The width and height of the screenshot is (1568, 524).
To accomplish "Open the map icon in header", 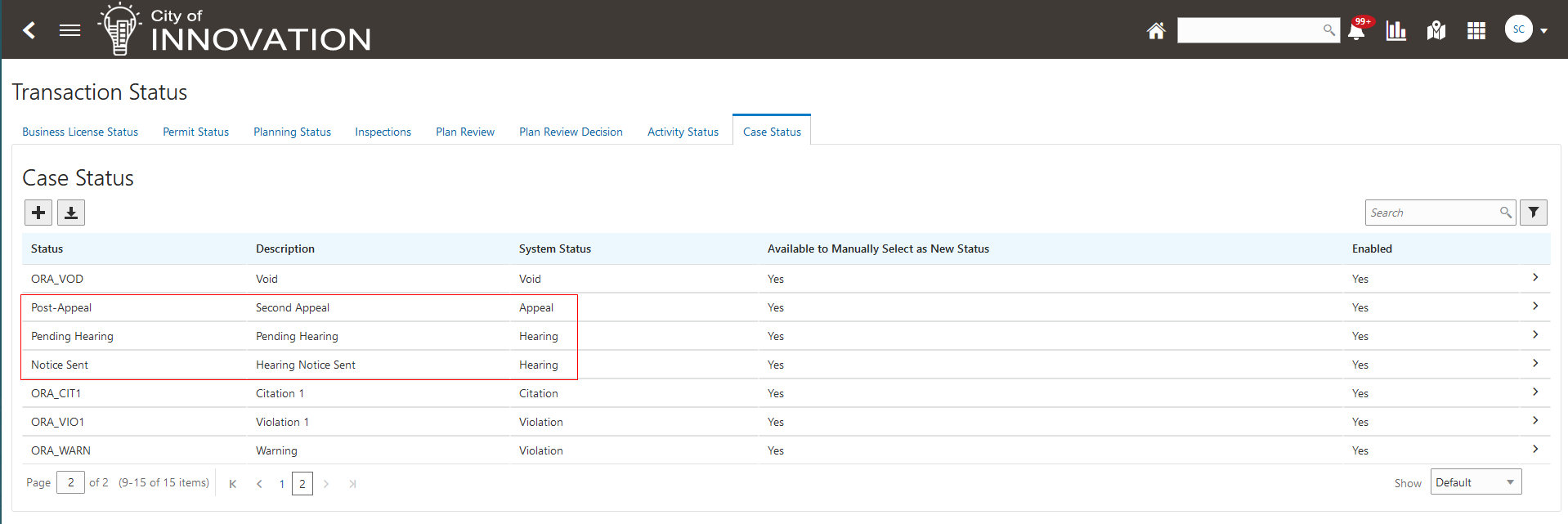I will point(1436,31).
